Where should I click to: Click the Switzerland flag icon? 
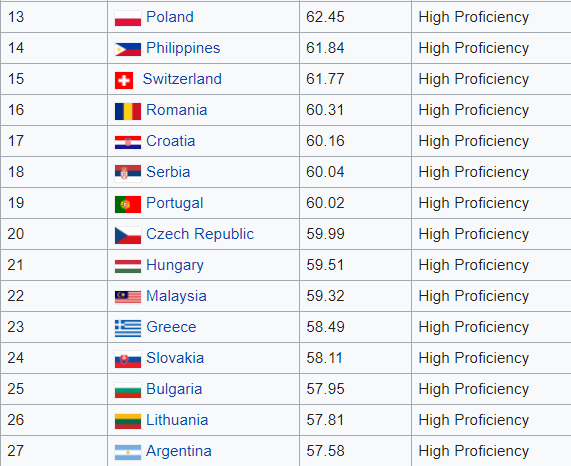124,80
